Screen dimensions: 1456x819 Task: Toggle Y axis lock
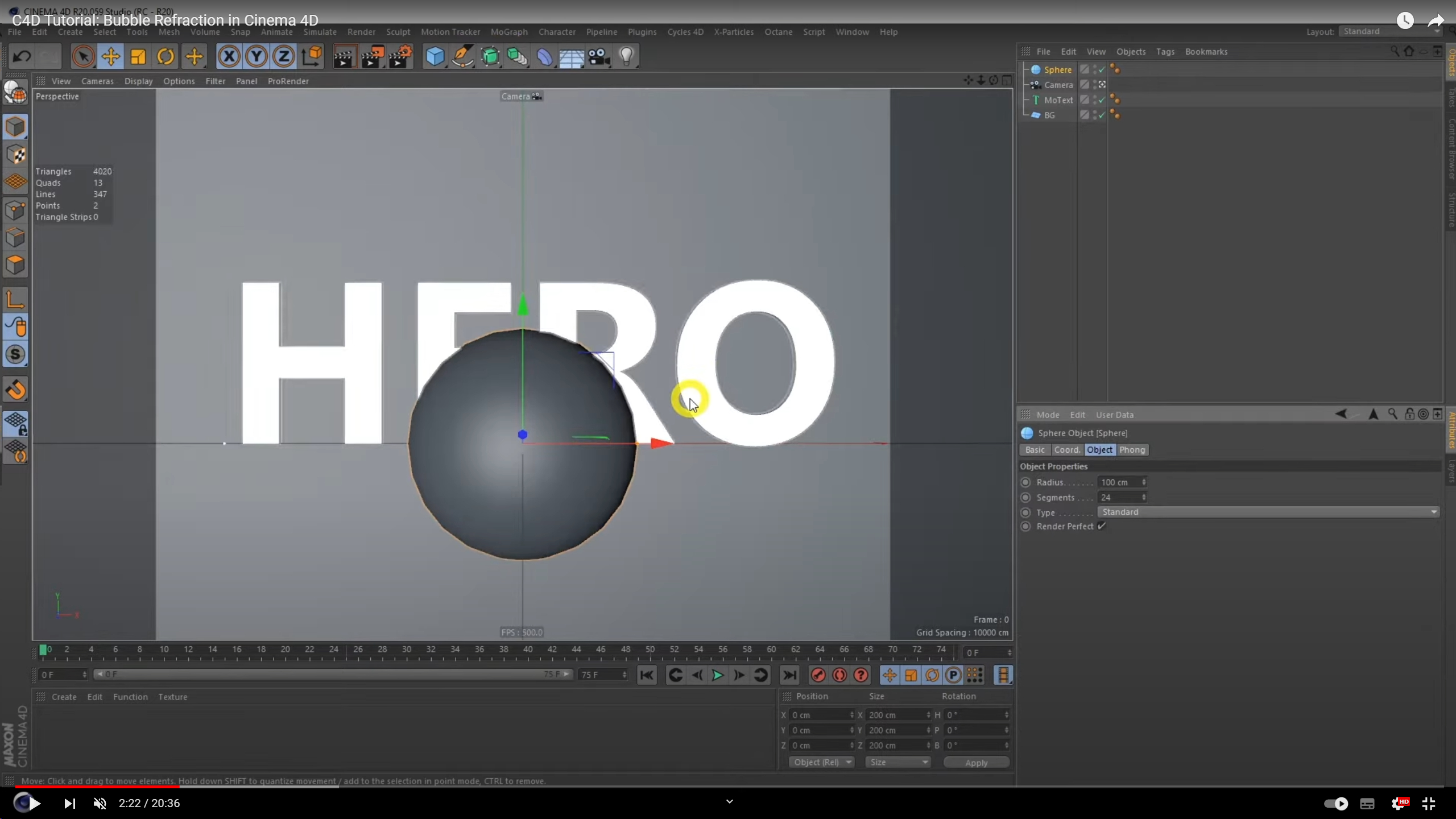[x=257, y=56]
